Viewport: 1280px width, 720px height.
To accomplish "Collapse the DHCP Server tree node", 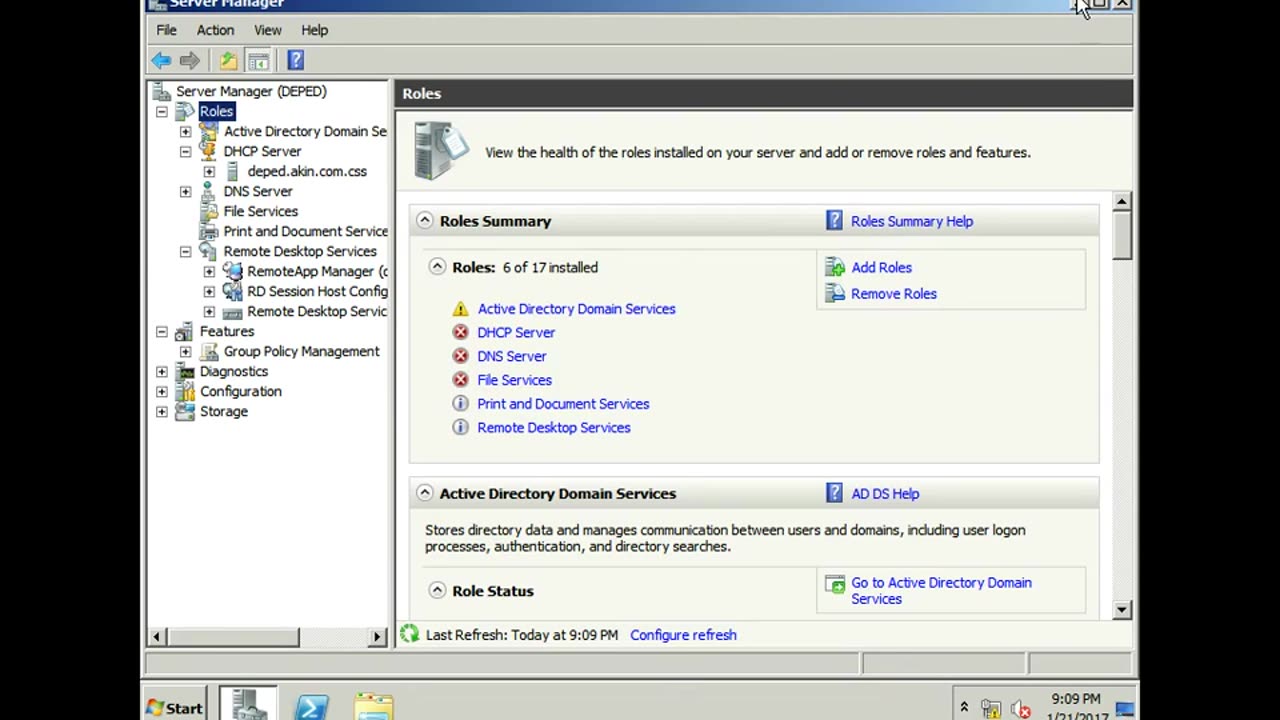I will point(185,151).
